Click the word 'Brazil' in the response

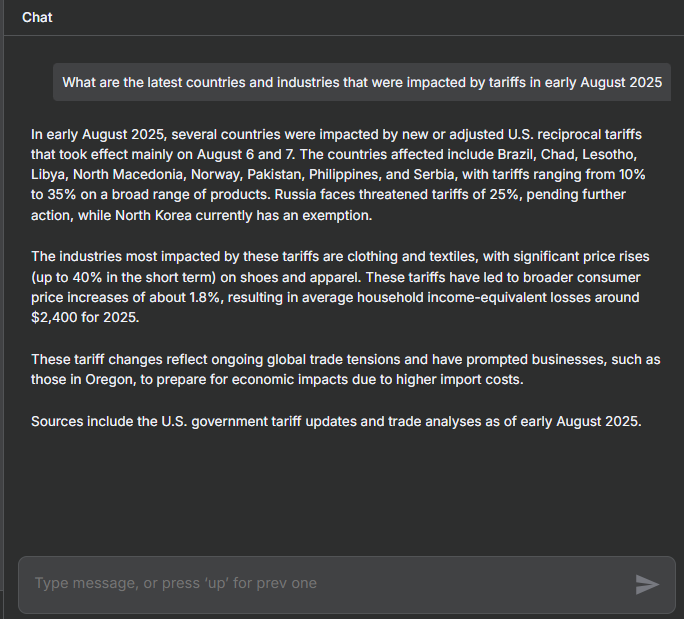tap(516, 154)
